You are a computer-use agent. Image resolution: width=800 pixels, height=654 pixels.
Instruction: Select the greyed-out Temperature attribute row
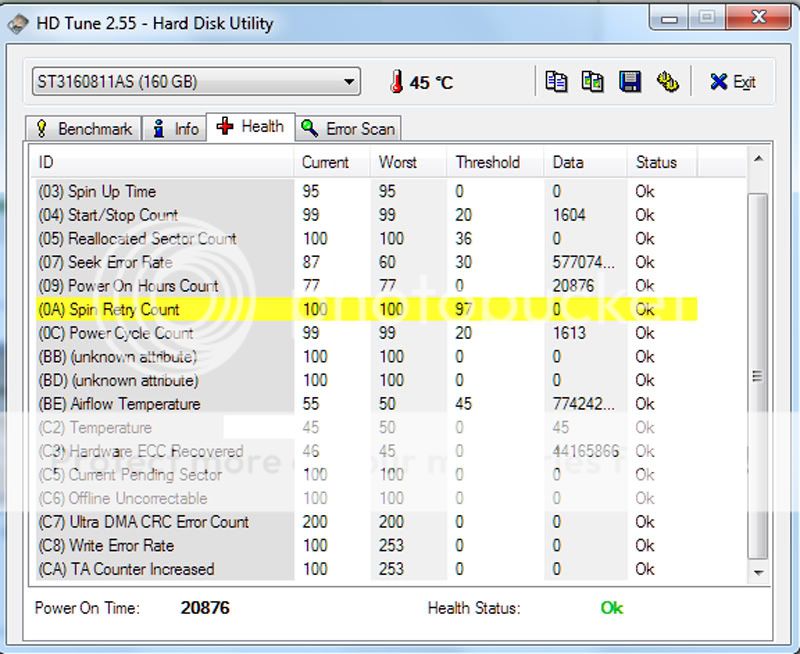tap(300, 427)
